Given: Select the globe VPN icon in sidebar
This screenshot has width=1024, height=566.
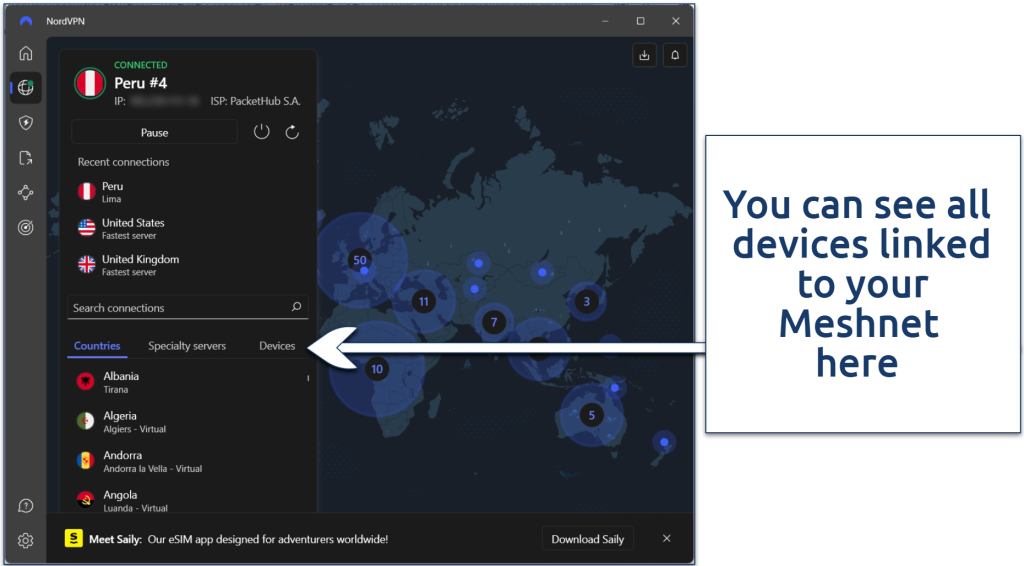Looking at the screenshot, I should [x=25, y=87].
